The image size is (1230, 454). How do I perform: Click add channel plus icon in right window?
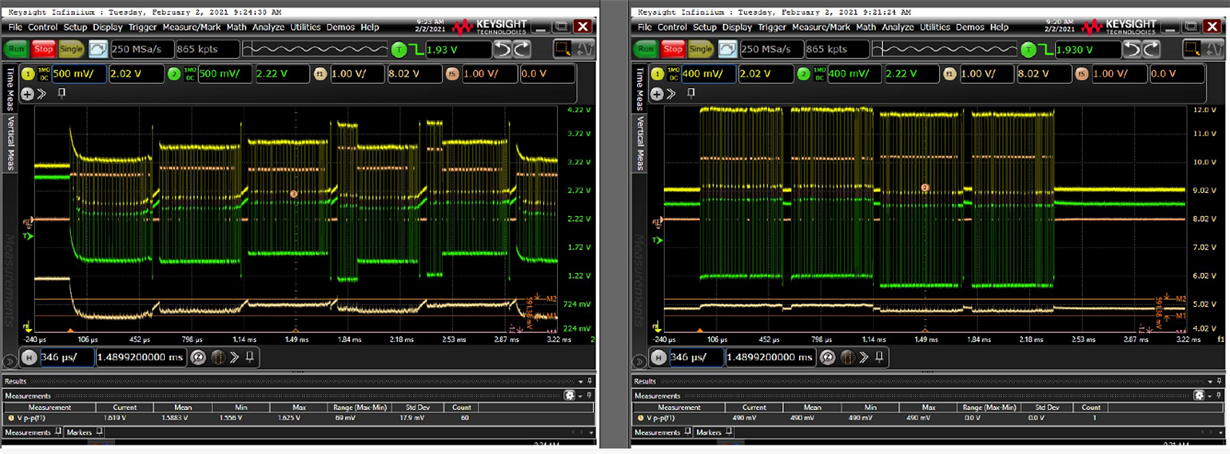point(656,94)
